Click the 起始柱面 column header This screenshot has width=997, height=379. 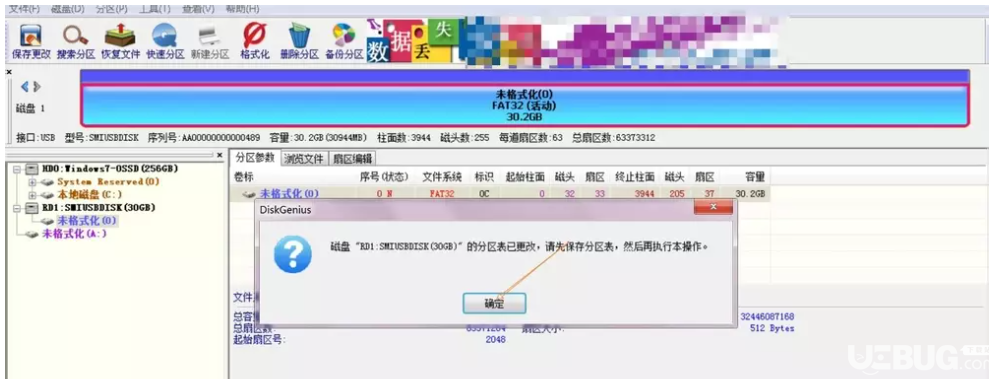pyautogui.click(x=525, y=177)
